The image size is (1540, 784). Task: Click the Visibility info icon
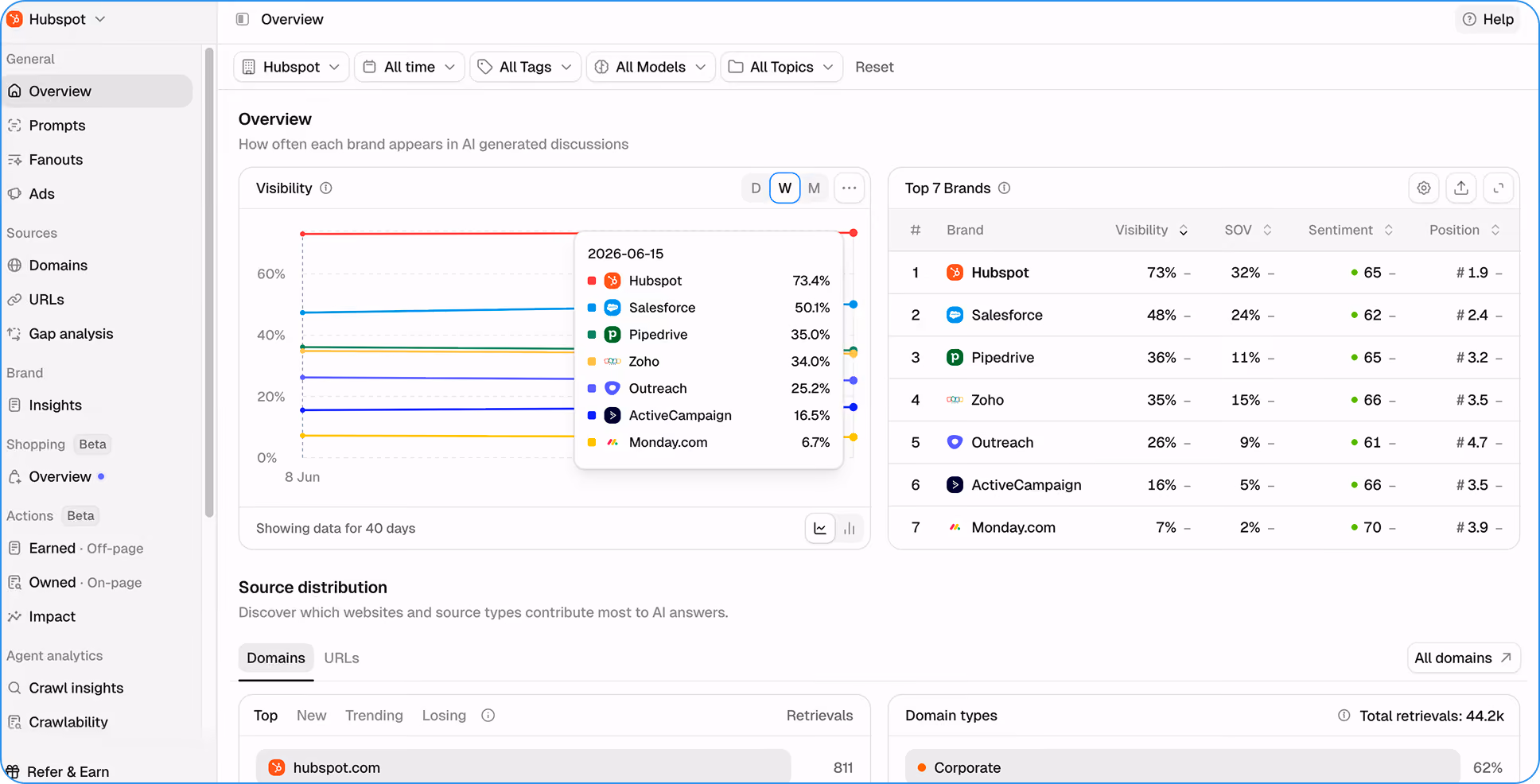click(x=326, y=188)
